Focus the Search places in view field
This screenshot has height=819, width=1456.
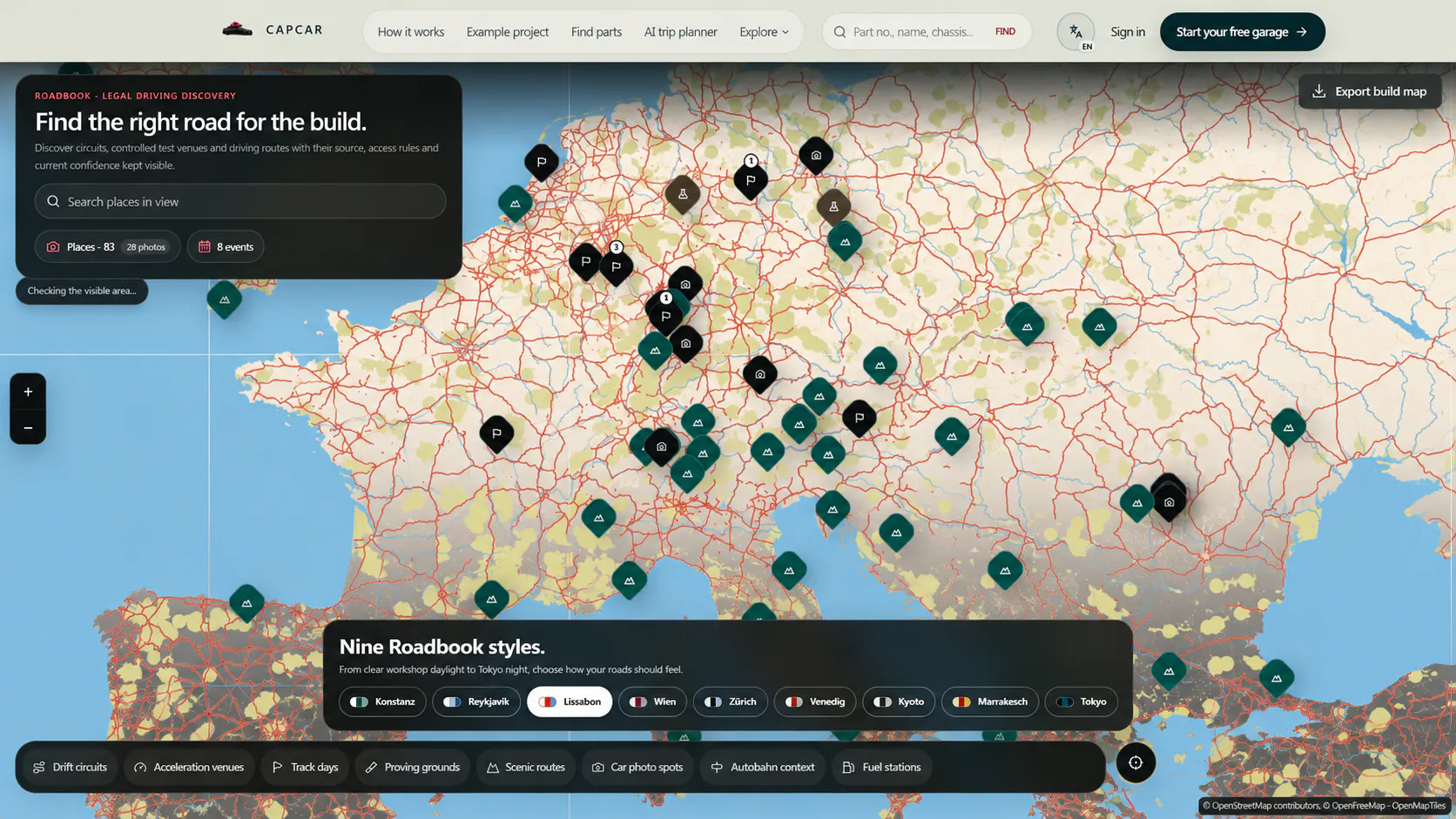click(x=240, y=201)
